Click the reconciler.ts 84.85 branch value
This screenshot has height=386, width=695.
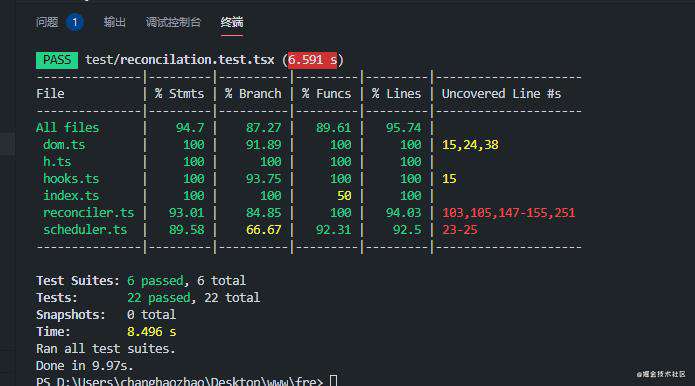click(264, 212)
